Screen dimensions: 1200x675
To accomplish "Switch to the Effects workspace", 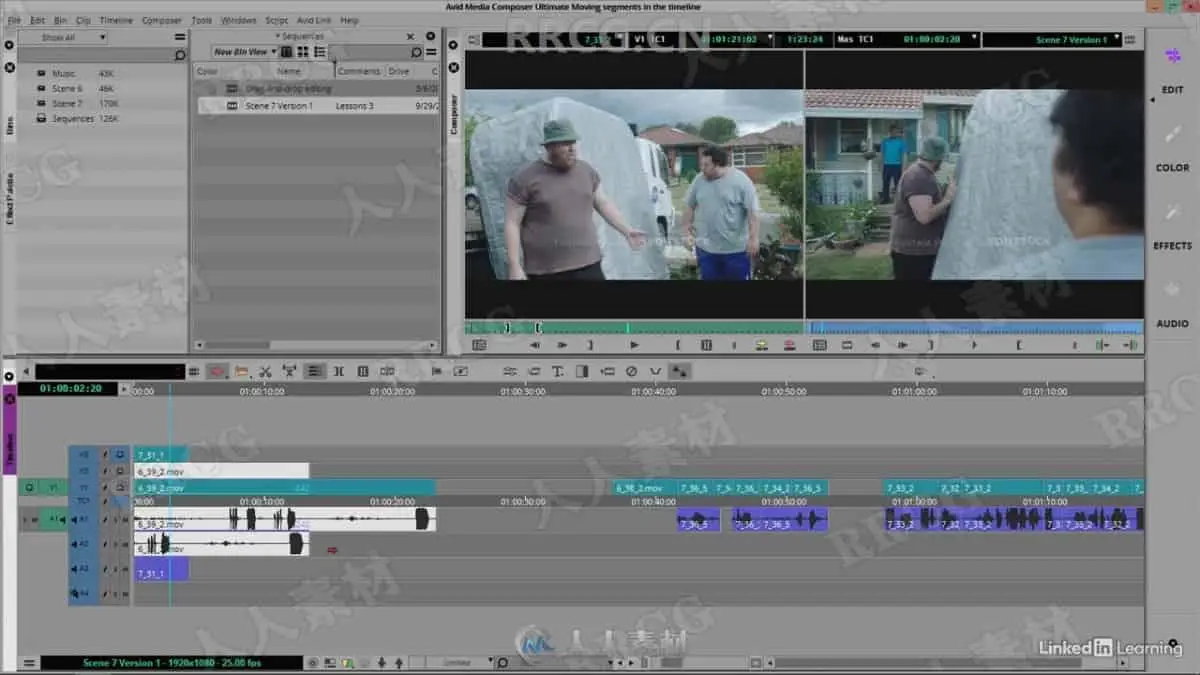I will (1172, 246).
